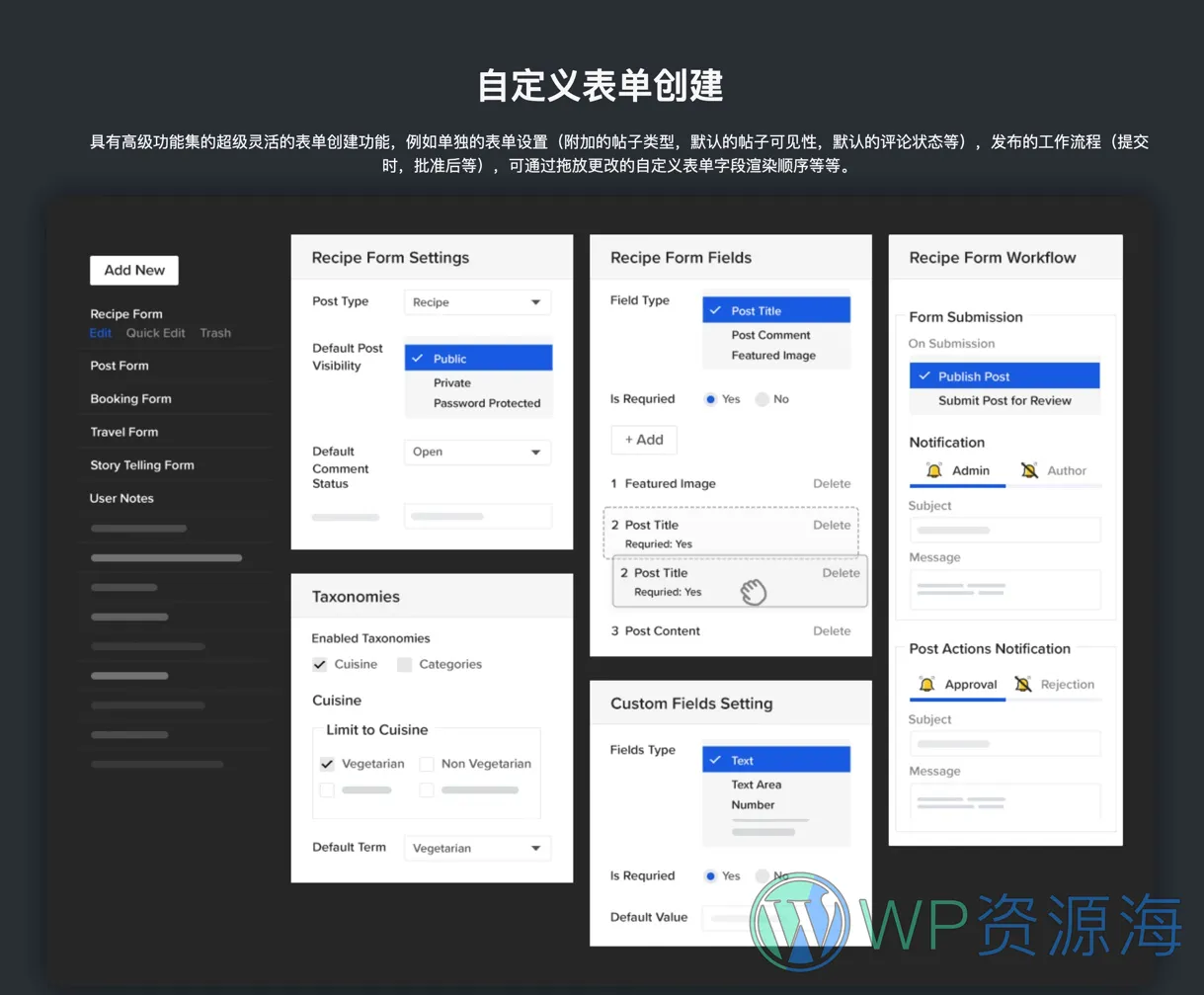Screen dimensions: 1204x995
Task: Enable the Categories taxonomy checkbox
Action: [404, 664]
